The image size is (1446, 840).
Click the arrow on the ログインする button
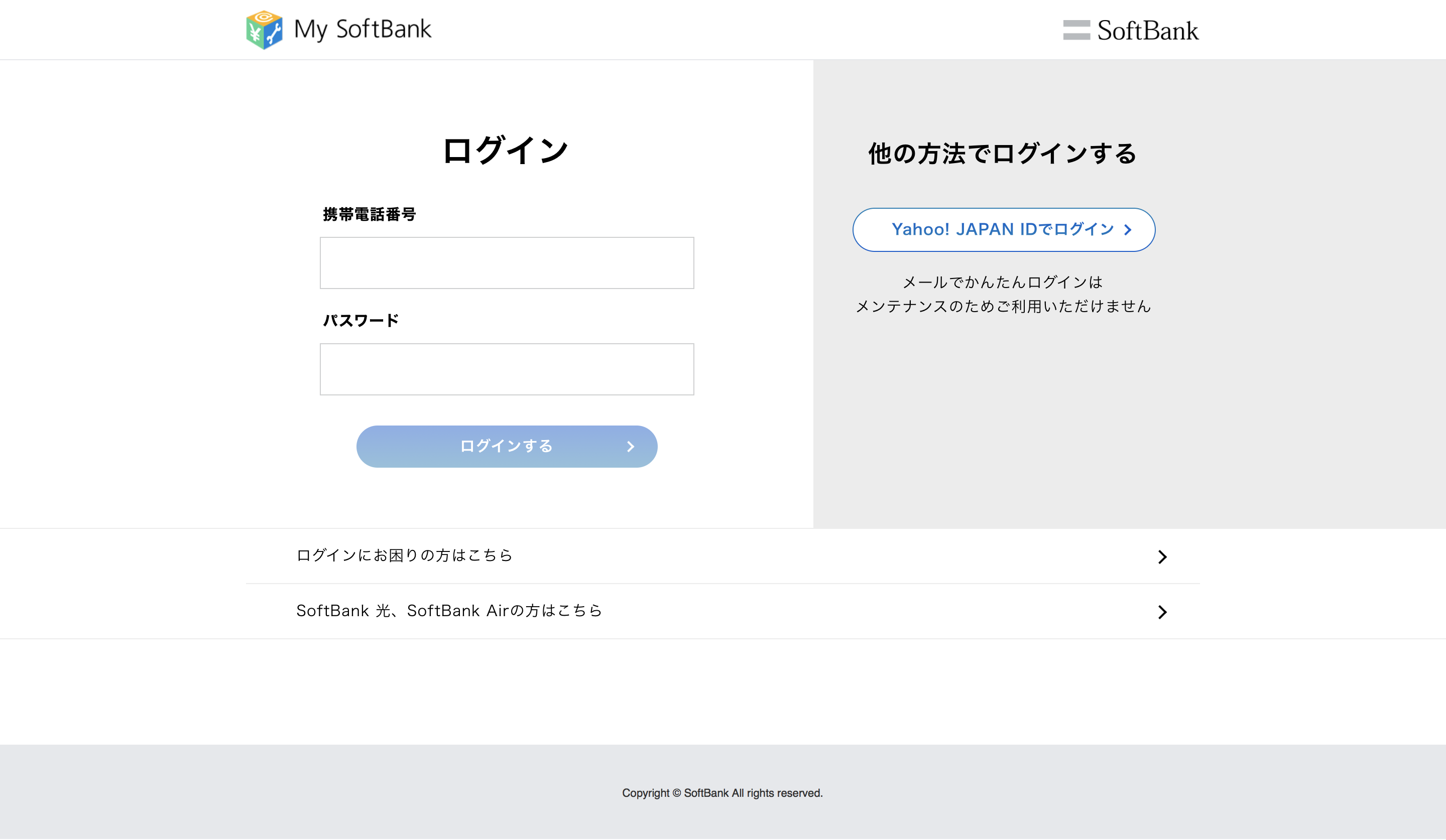point(630,447)
